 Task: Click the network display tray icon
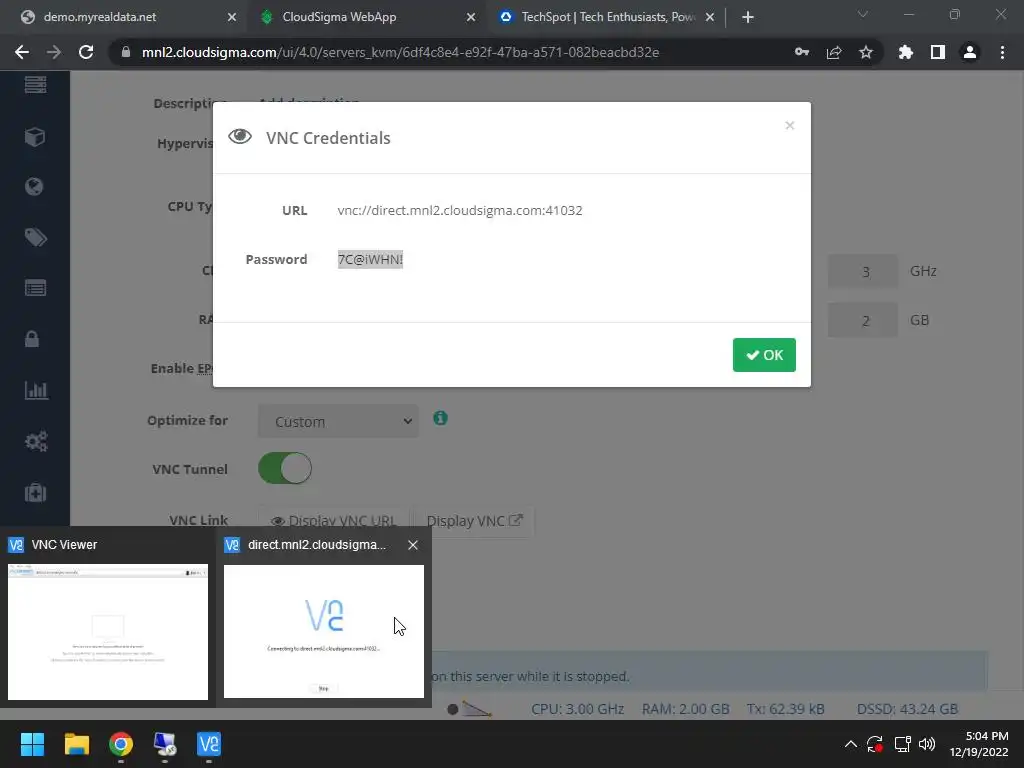903,744
